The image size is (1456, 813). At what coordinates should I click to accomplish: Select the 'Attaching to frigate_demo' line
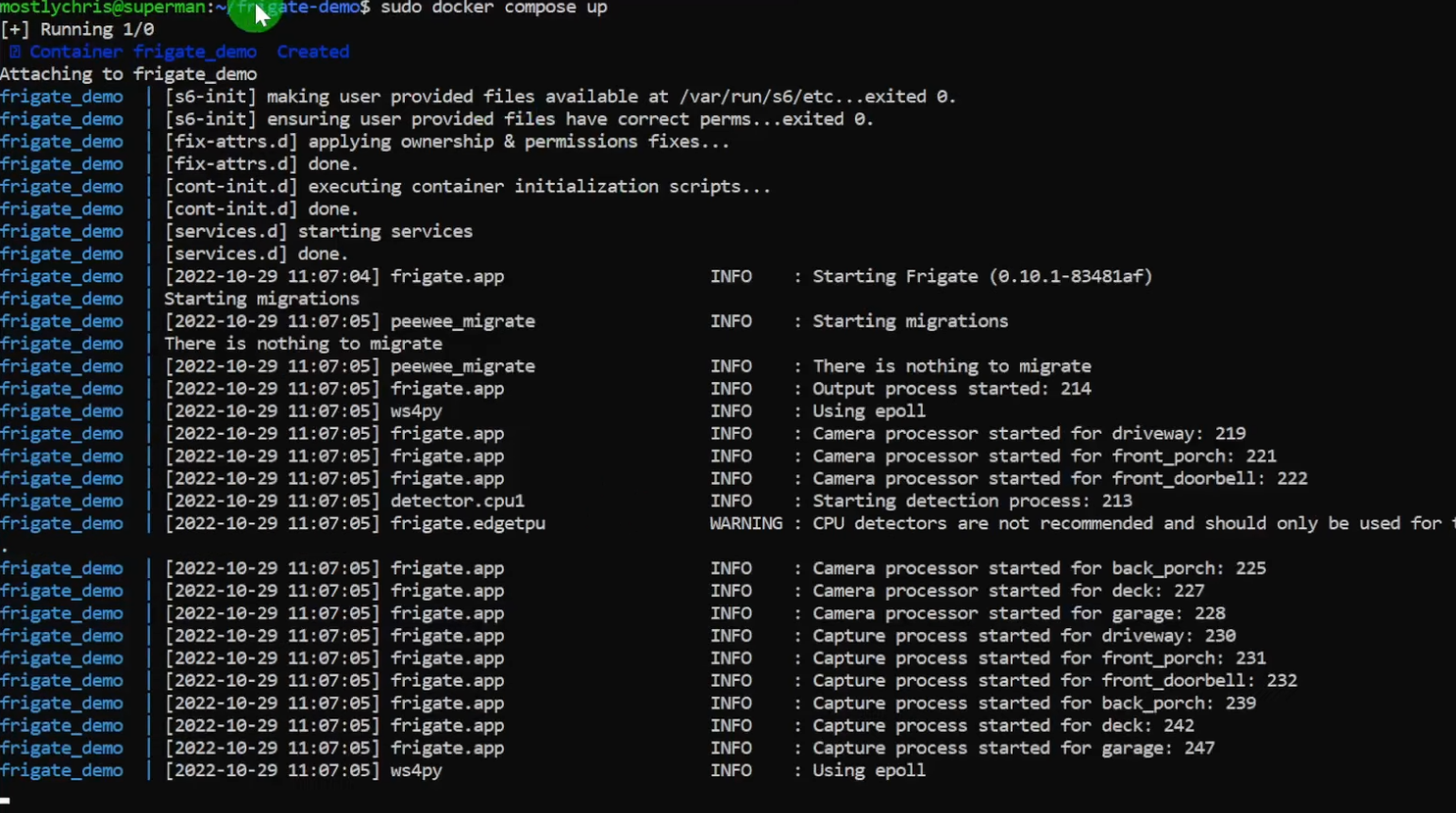point(128,75)
